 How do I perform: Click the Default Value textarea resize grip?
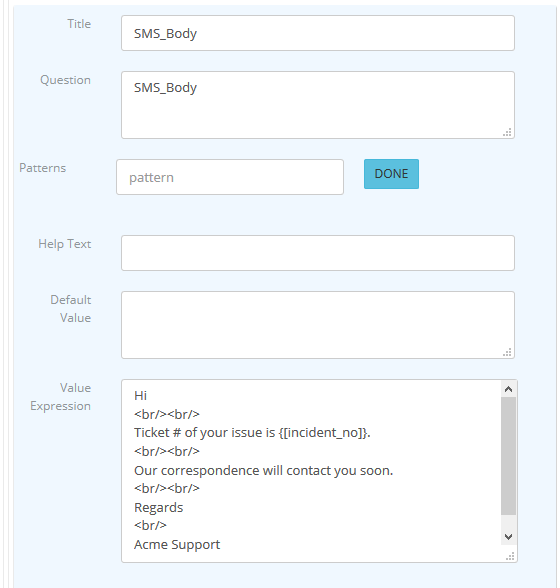point(507,352)
